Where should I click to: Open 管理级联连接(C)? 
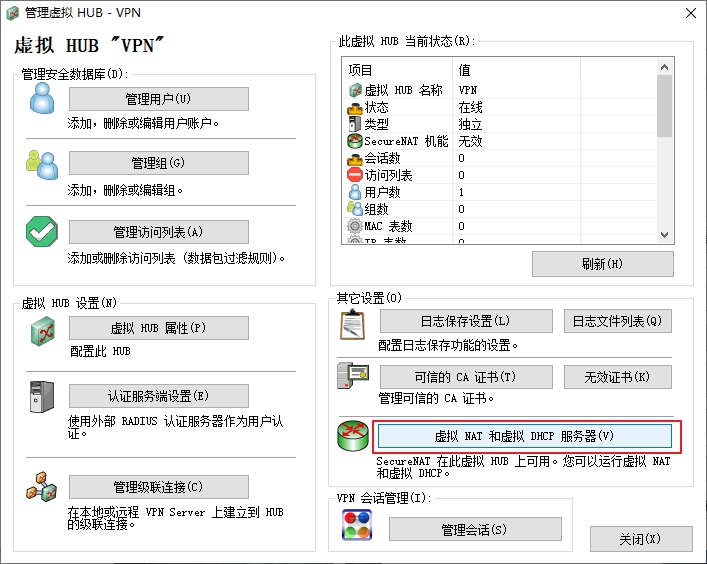point(159,487)
